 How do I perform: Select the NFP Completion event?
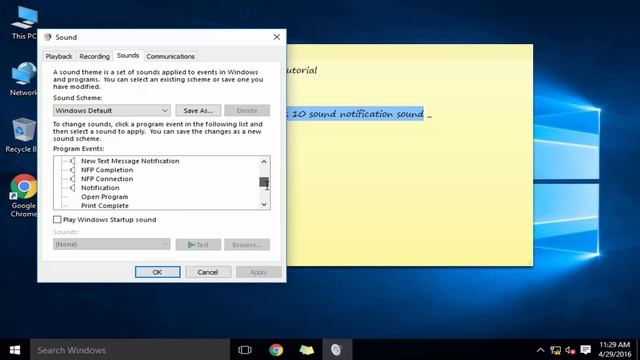point(107,170)
